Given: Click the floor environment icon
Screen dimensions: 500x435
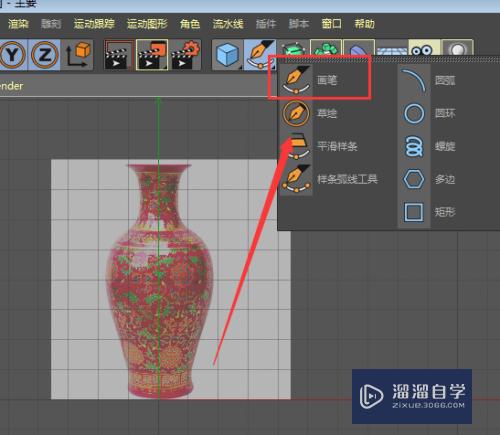Looking at the screenshot, I should pos(392,49).
